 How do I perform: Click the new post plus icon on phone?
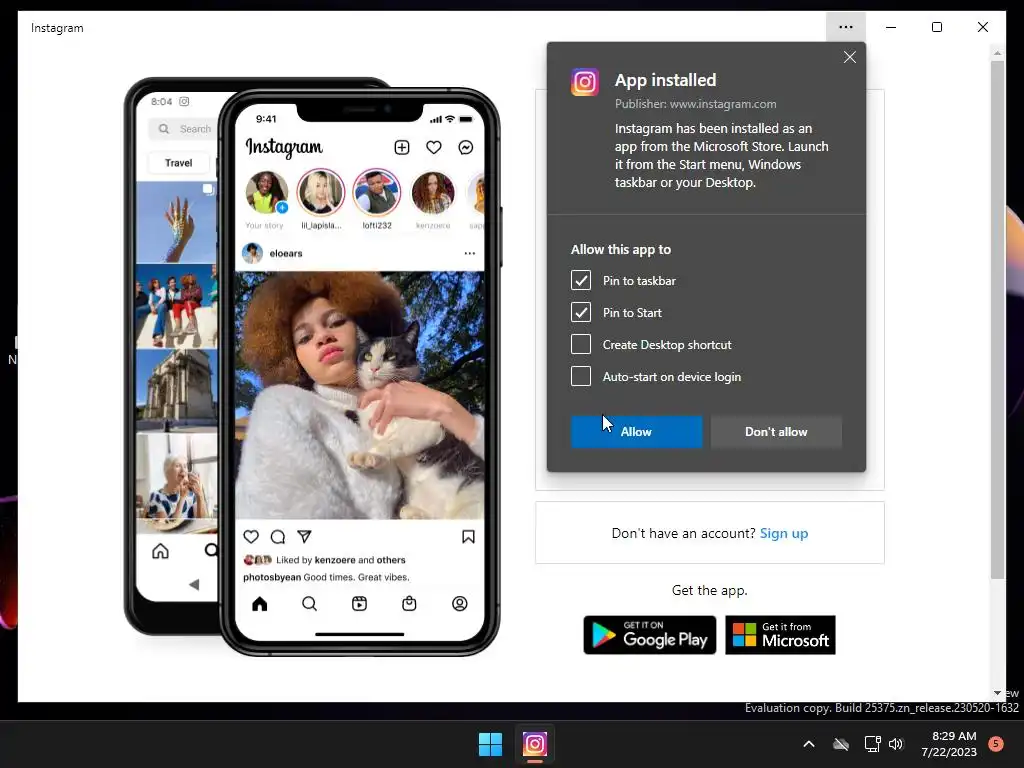(402, 148)
